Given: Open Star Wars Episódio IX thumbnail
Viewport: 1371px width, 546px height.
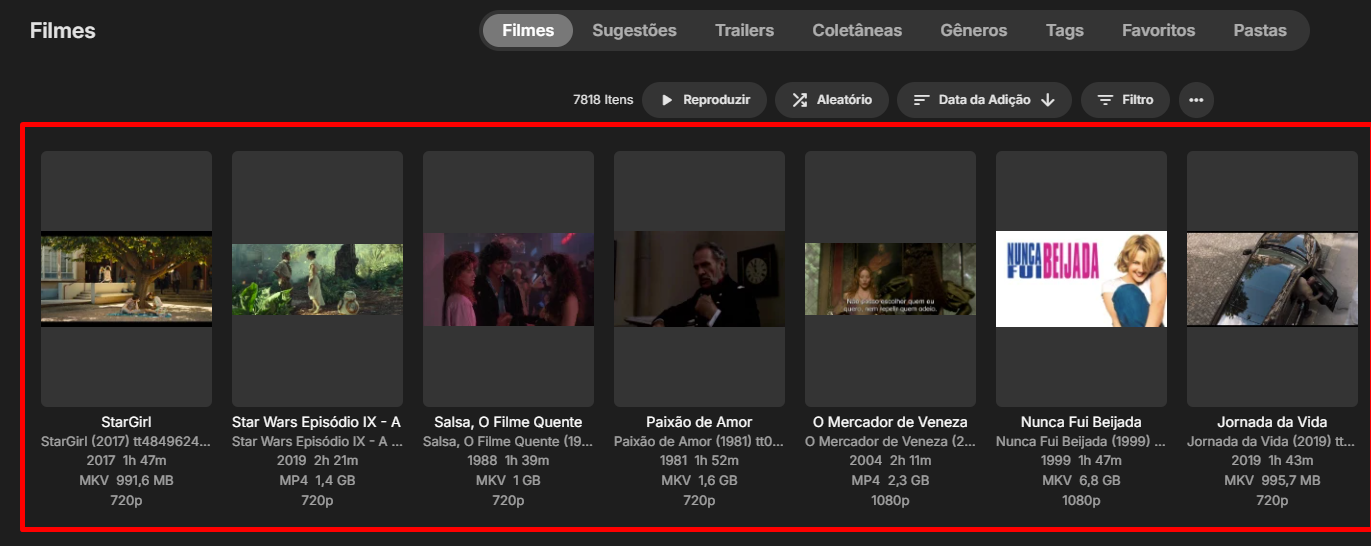Looking at the screenshot, I should pyautogui.click(x=317, y=279).
